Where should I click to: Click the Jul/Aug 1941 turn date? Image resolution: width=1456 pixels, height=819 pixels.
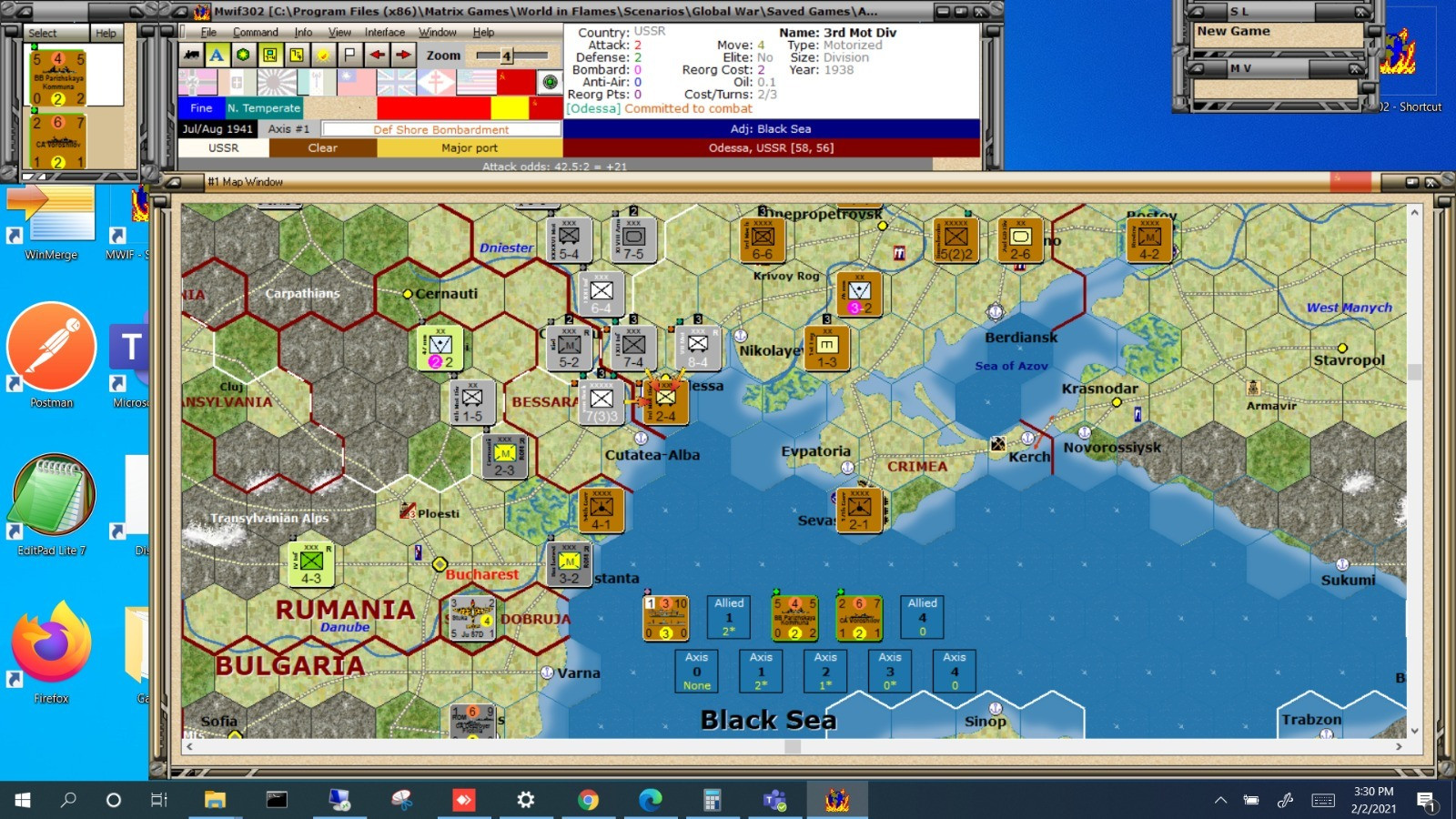point(217,129)
